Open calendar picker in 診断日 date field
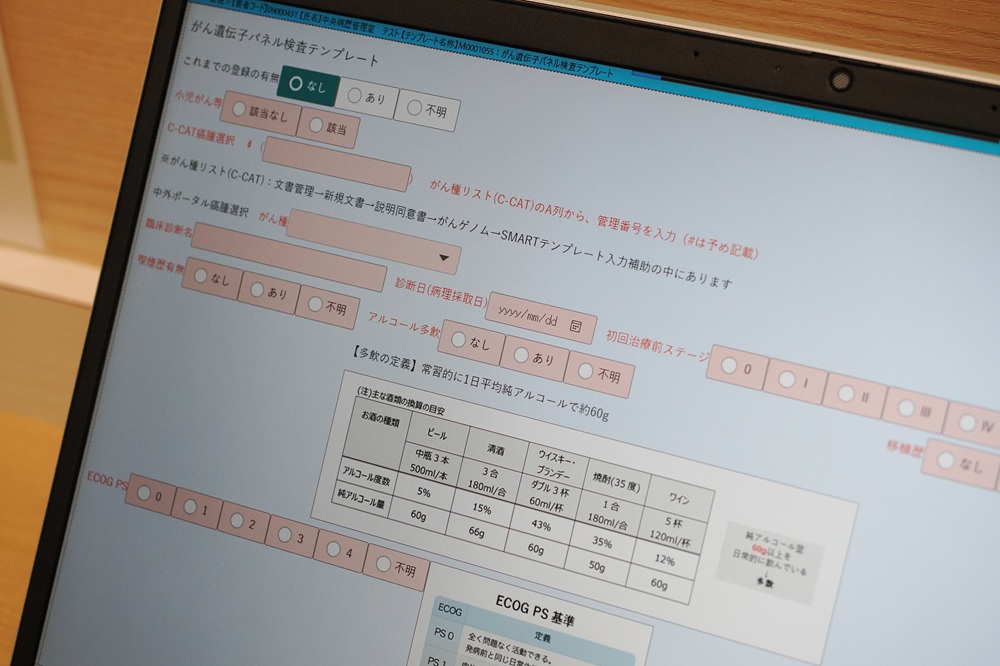The width and height of the screenshot is (1000, 666). [575, 326]
